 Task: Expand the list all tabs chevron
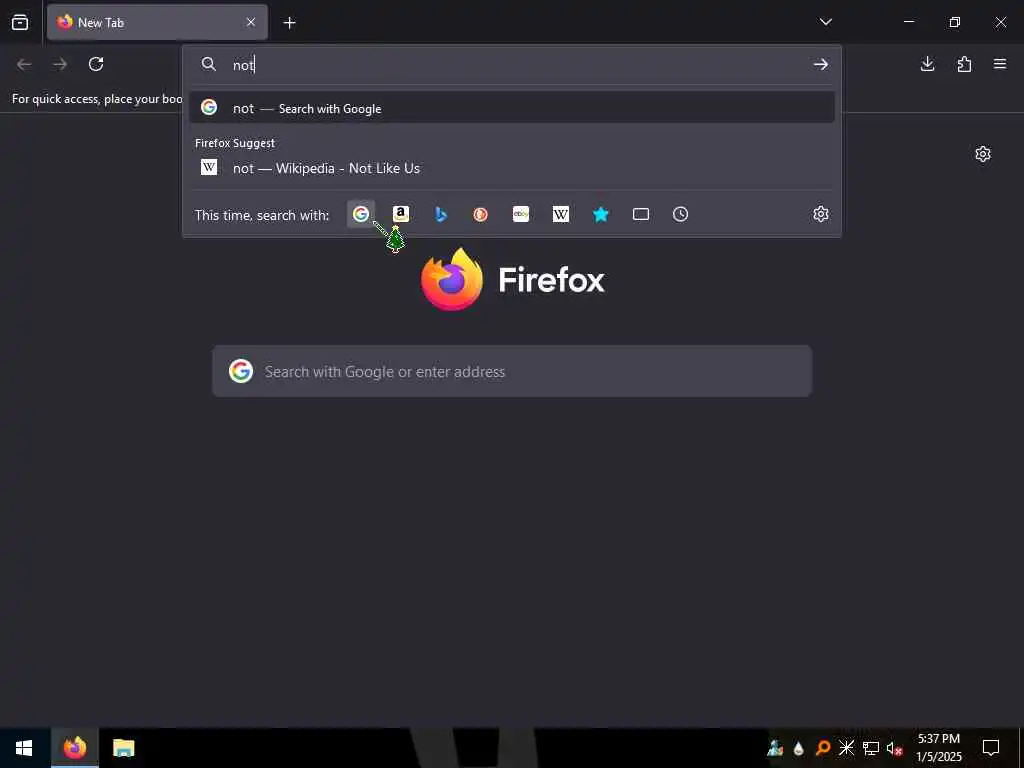point(825,22)
